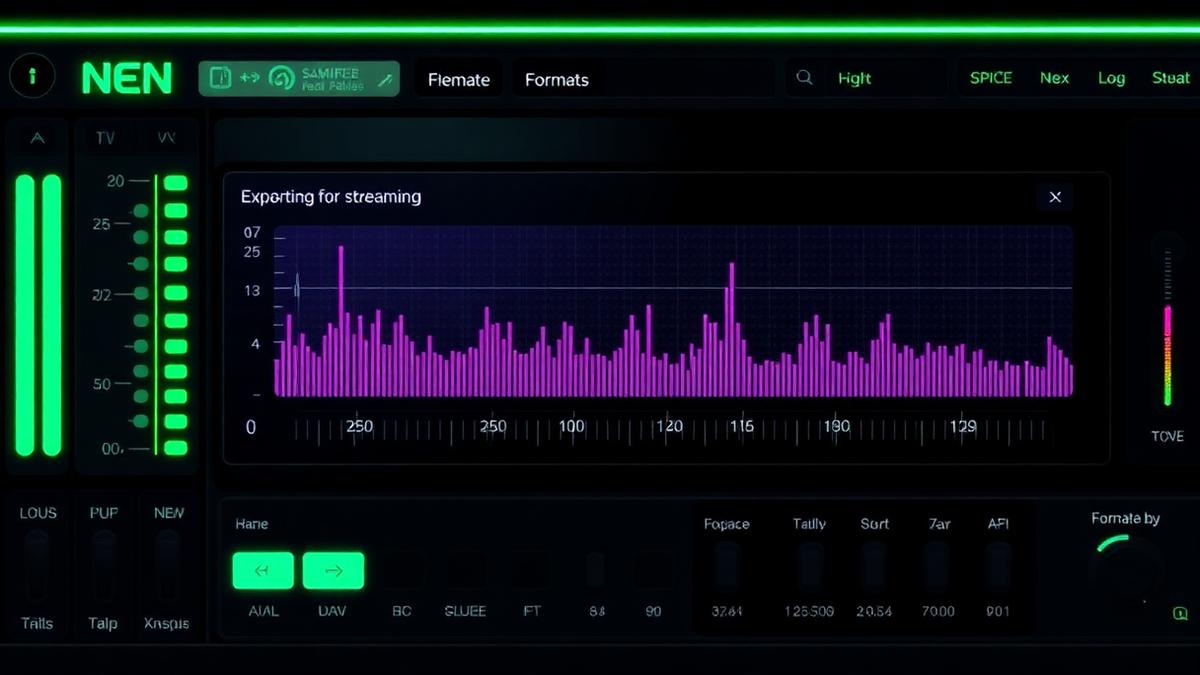1200x675 pixels.
Task: Click the Hight search field
Action: click(865, 78)
